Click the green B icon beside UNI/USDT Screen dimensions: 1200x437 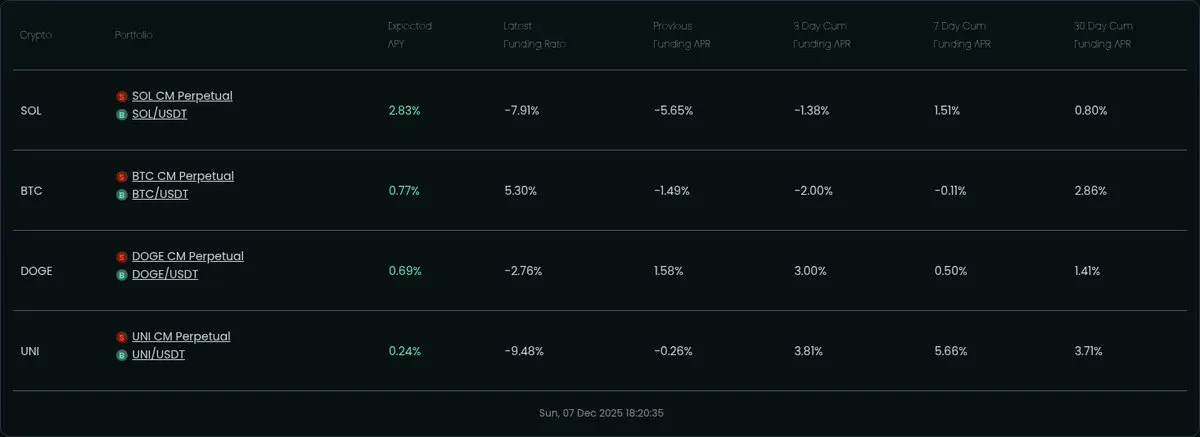pos(122,354)
